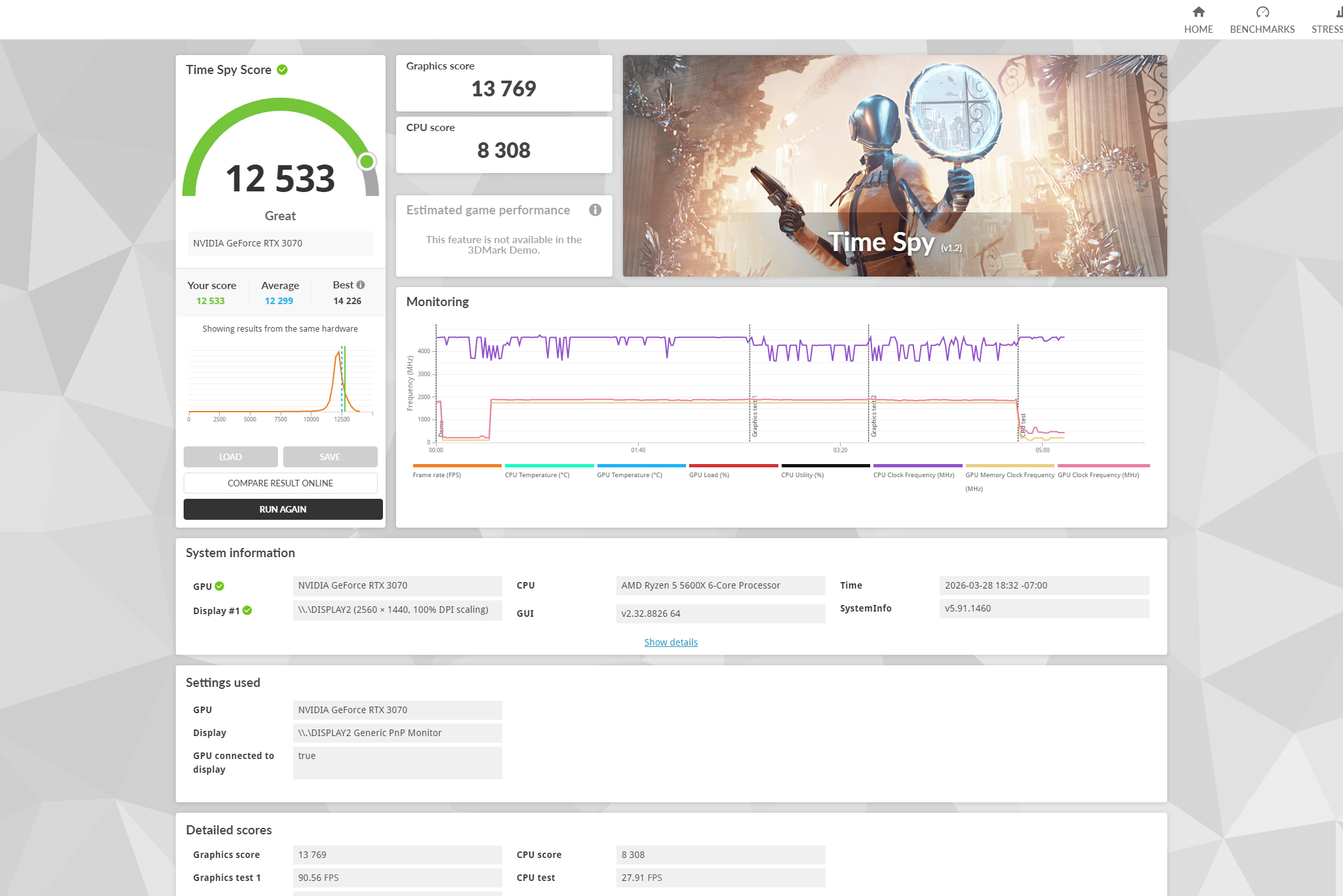Click the green check next to GPU label
This screenshot has height=896, width=1343.
click(220, 586)
